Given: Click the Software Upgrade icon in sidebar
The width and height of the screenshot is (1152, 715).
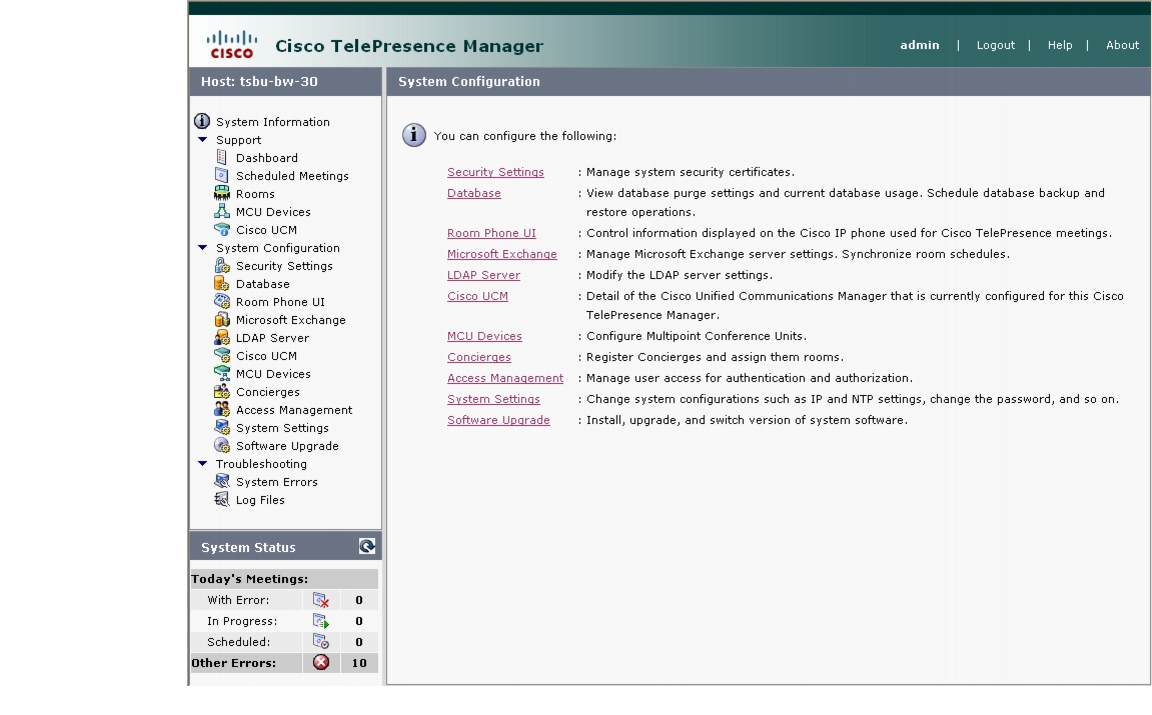Looking at the screenshot, I should point(222,445).
